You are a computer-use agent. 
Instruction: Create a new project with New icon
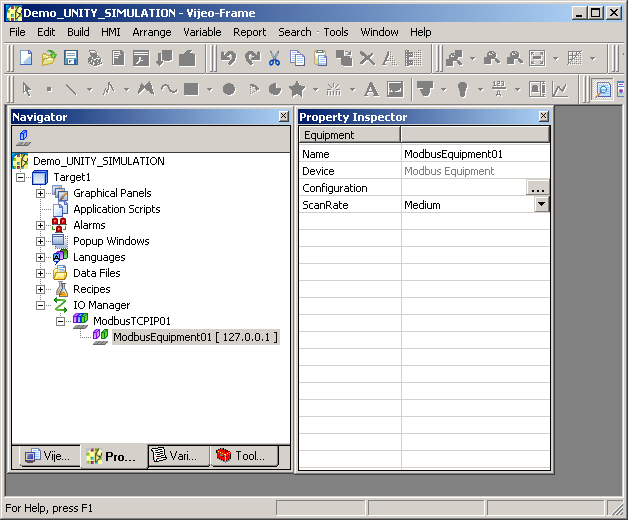26,58
